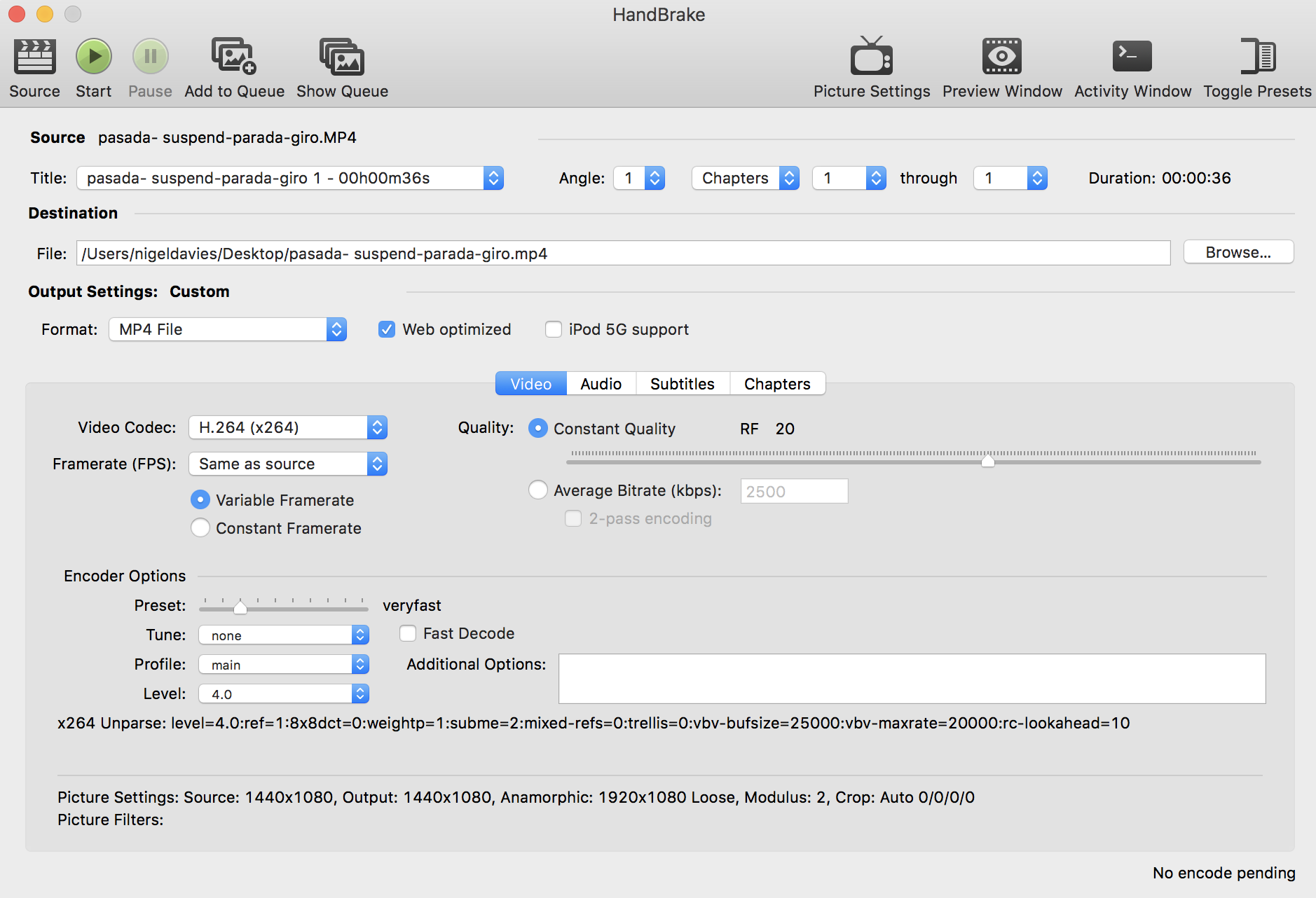
Task: Select the Constant Framerate option
Action: point(200,527)
